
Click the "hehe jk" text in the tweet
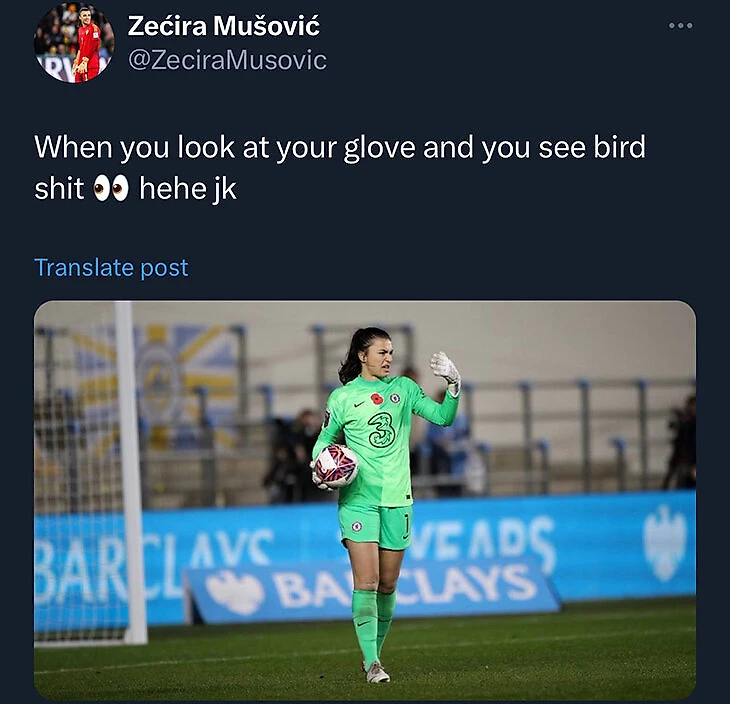click(188, 189)
